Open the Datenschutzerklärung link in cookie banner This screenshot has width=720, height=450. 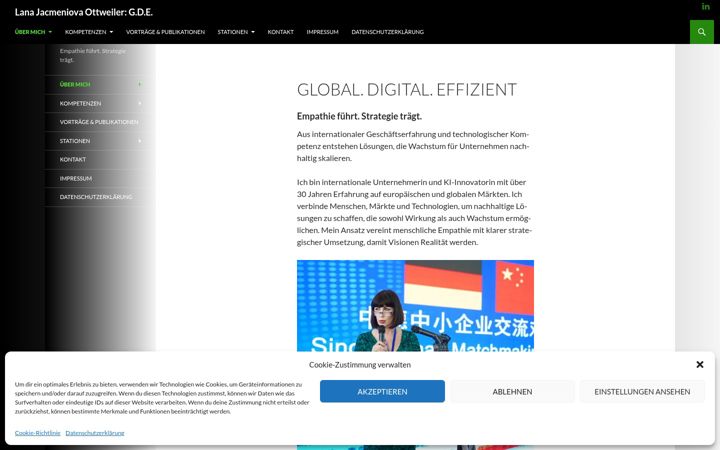95,433
